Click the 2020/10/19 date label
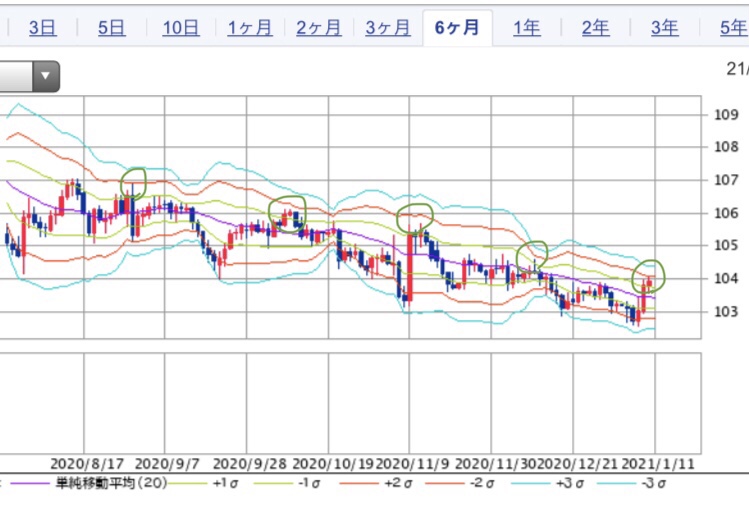This screenshot has height=514, width=749. (333, 464)
